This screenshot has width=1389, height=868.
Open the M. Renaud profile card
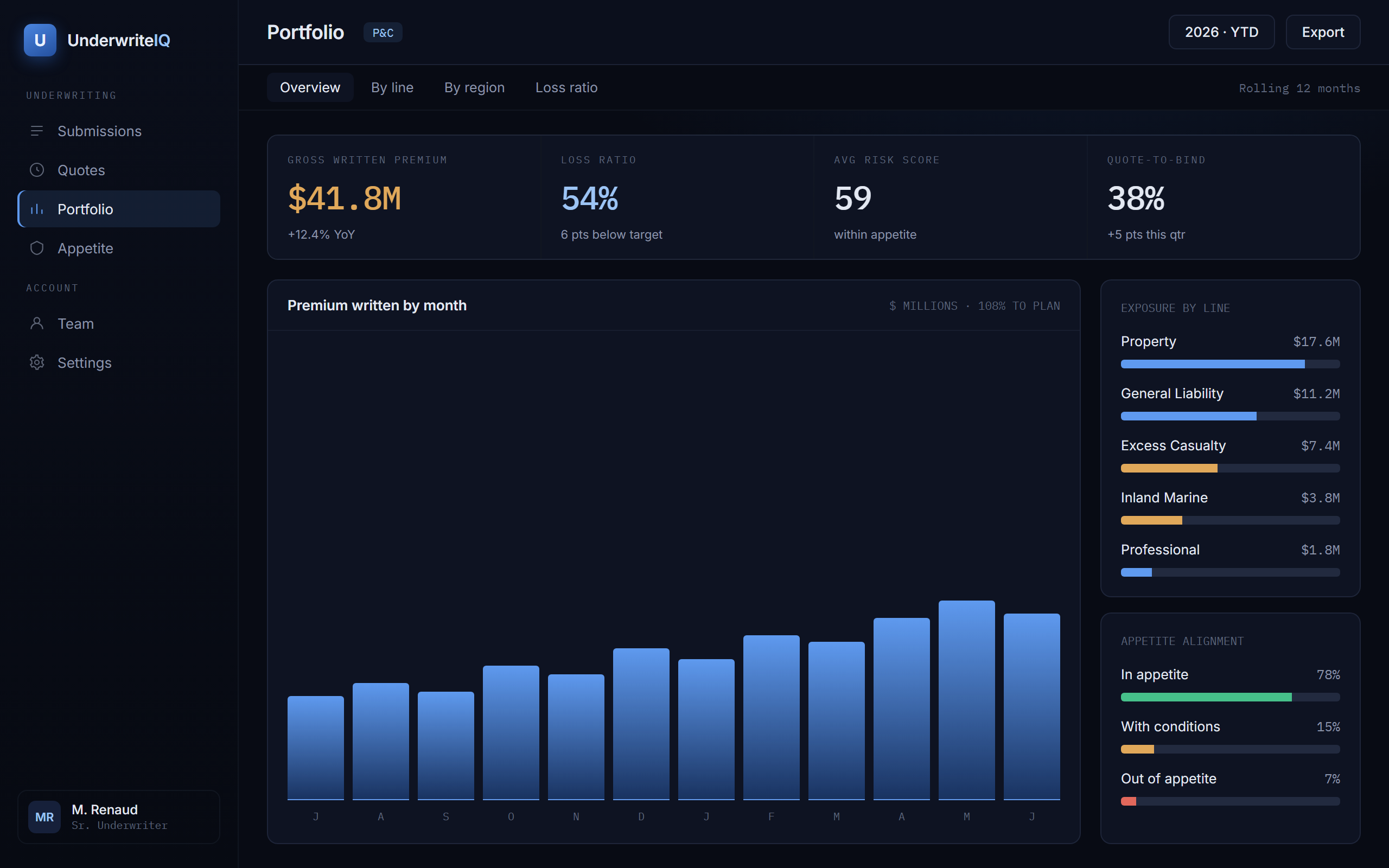[119, 817]
